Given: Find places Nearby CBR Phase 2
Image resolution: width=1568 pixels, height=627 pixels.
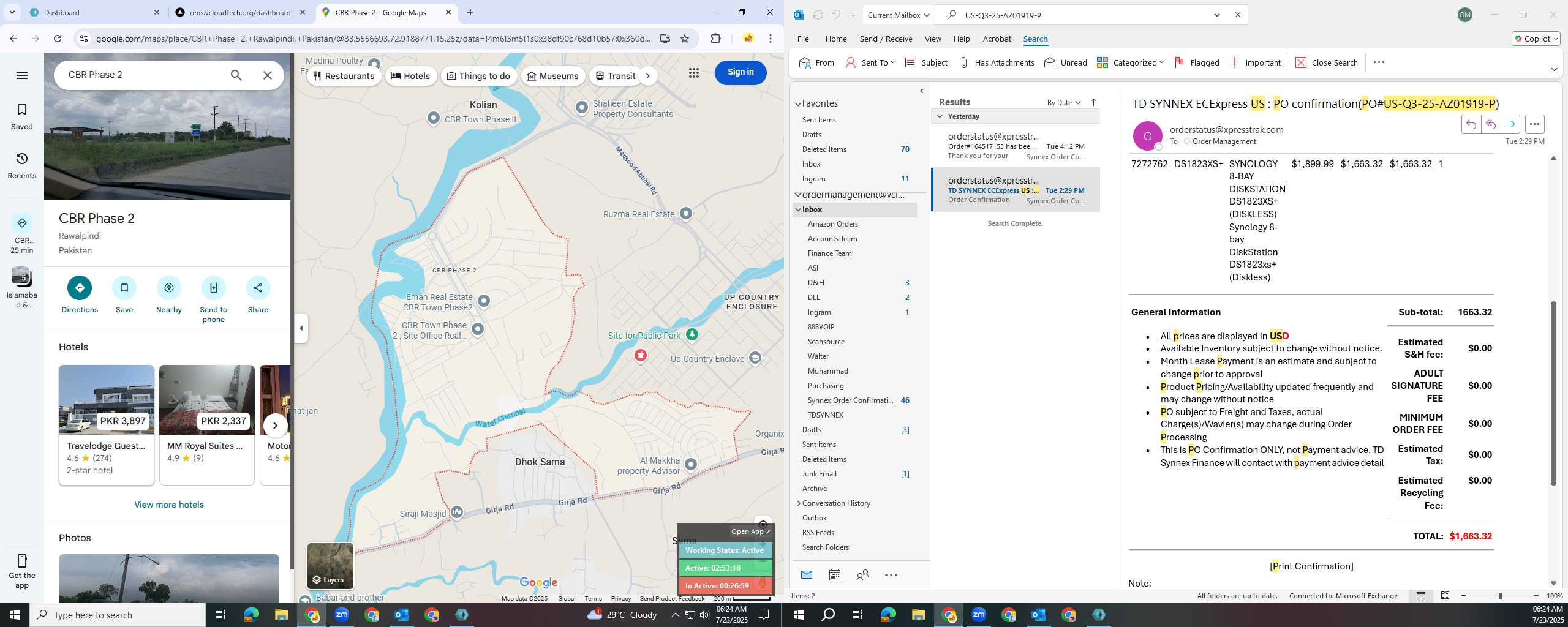Looking at the screenshot, I should pos(169,295).
